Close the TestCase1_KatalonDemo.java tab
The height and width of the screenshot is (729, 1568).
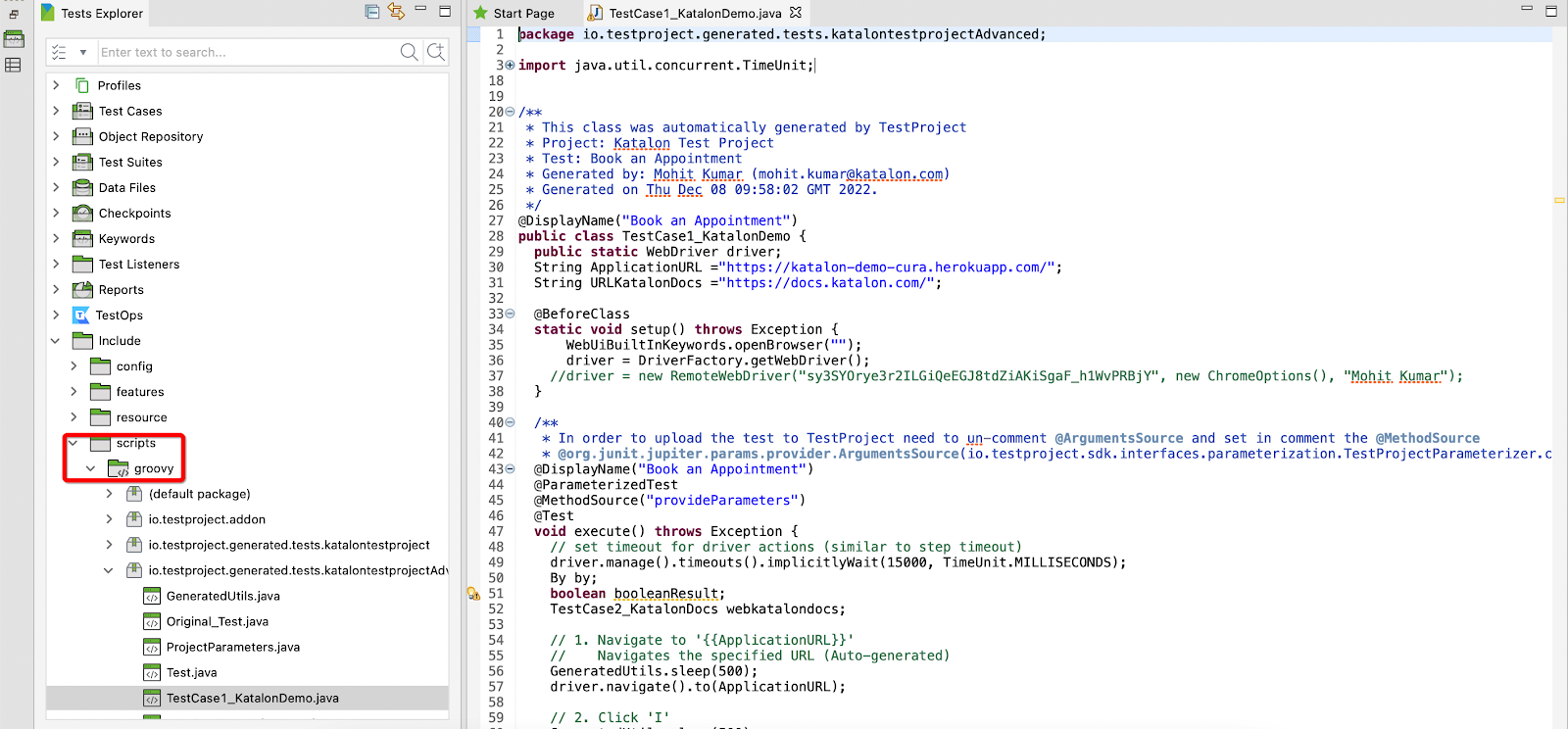point(796,13)
